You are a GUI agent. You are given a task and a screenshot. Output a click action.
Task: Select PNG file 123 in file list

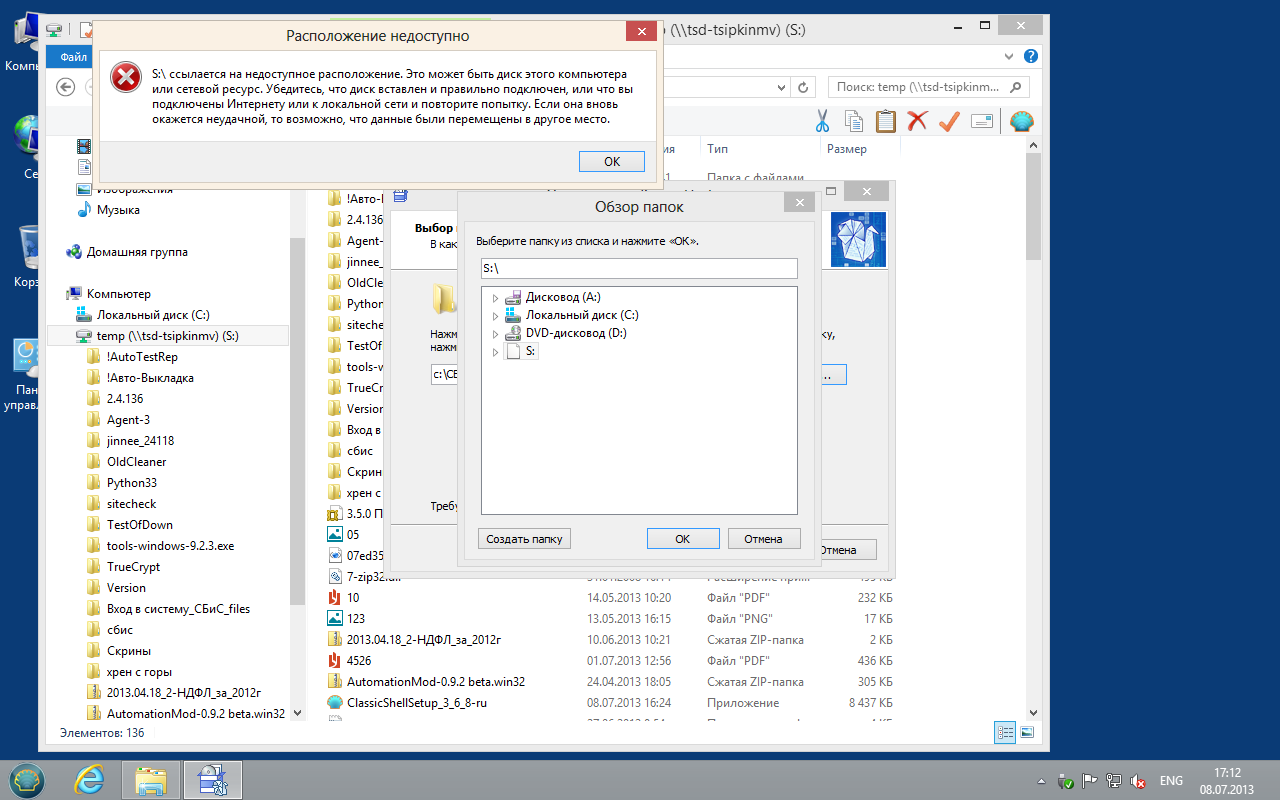pos(355,619)
